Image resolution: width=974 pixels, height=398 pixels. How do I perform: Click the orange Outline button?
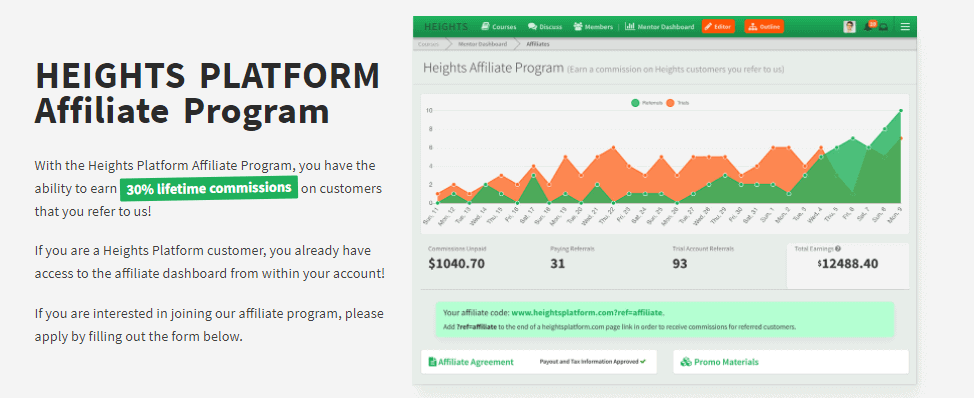tap(764, 27)
